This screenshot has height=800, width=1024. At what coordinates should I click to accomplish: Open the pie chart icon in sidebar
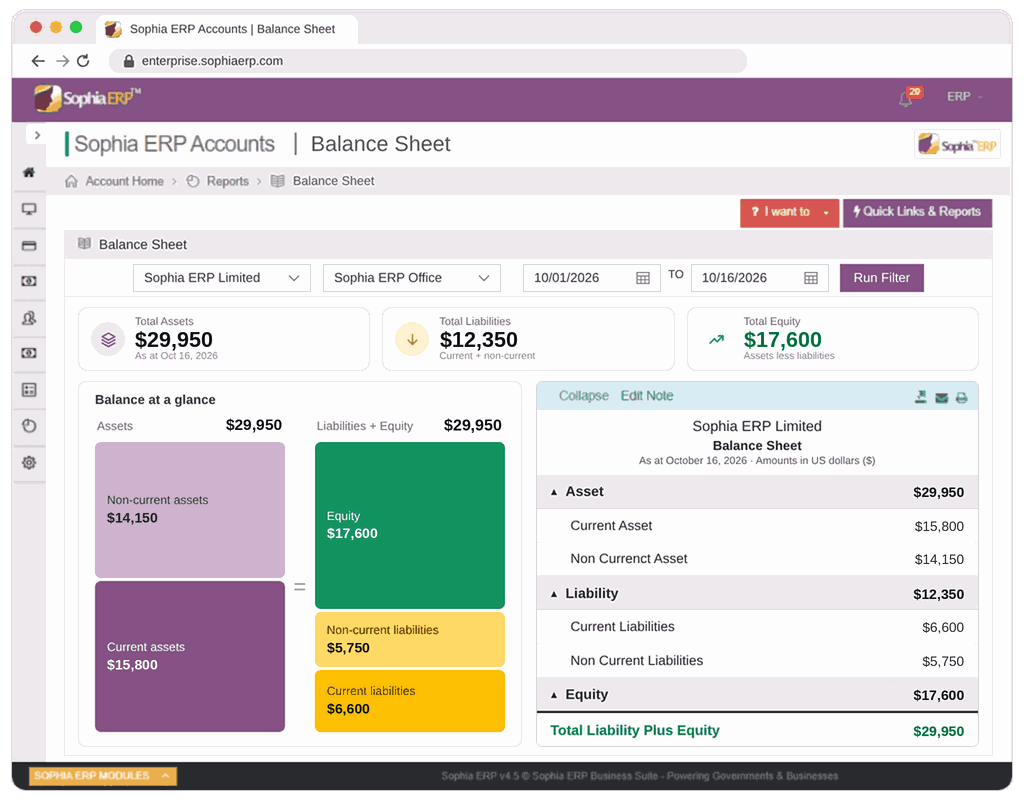(x=29, y=426)
